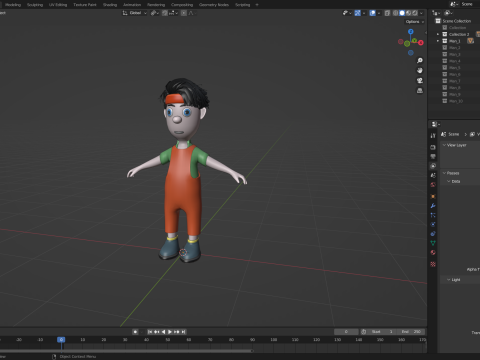Open pivot point dropdown
This screenshot has width=480, height=360.
tap(155, 13)
